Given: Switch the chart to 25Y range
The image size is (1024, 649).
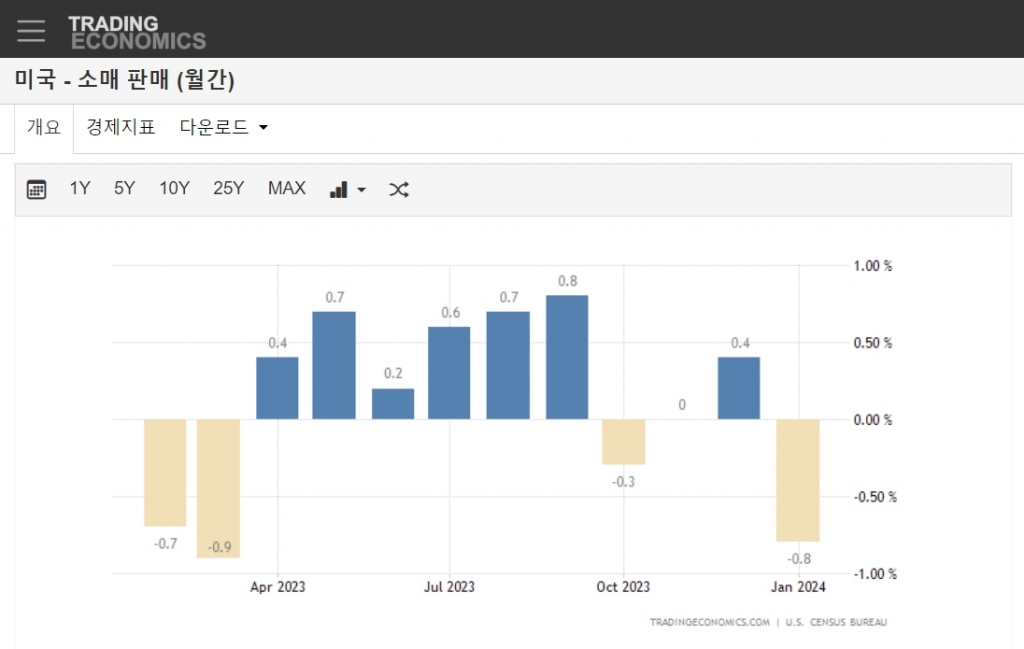Looking at the screenshot, I should coord(228,188).
